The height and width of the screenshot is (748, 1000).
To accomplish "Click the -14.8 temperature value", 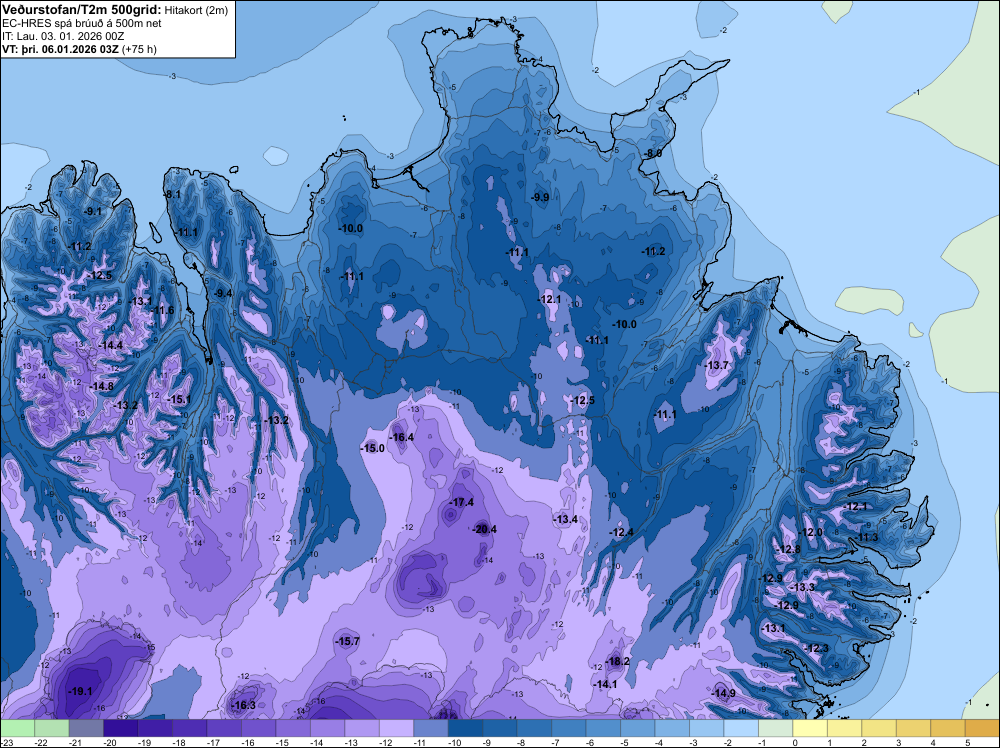I will click(102, 386).
